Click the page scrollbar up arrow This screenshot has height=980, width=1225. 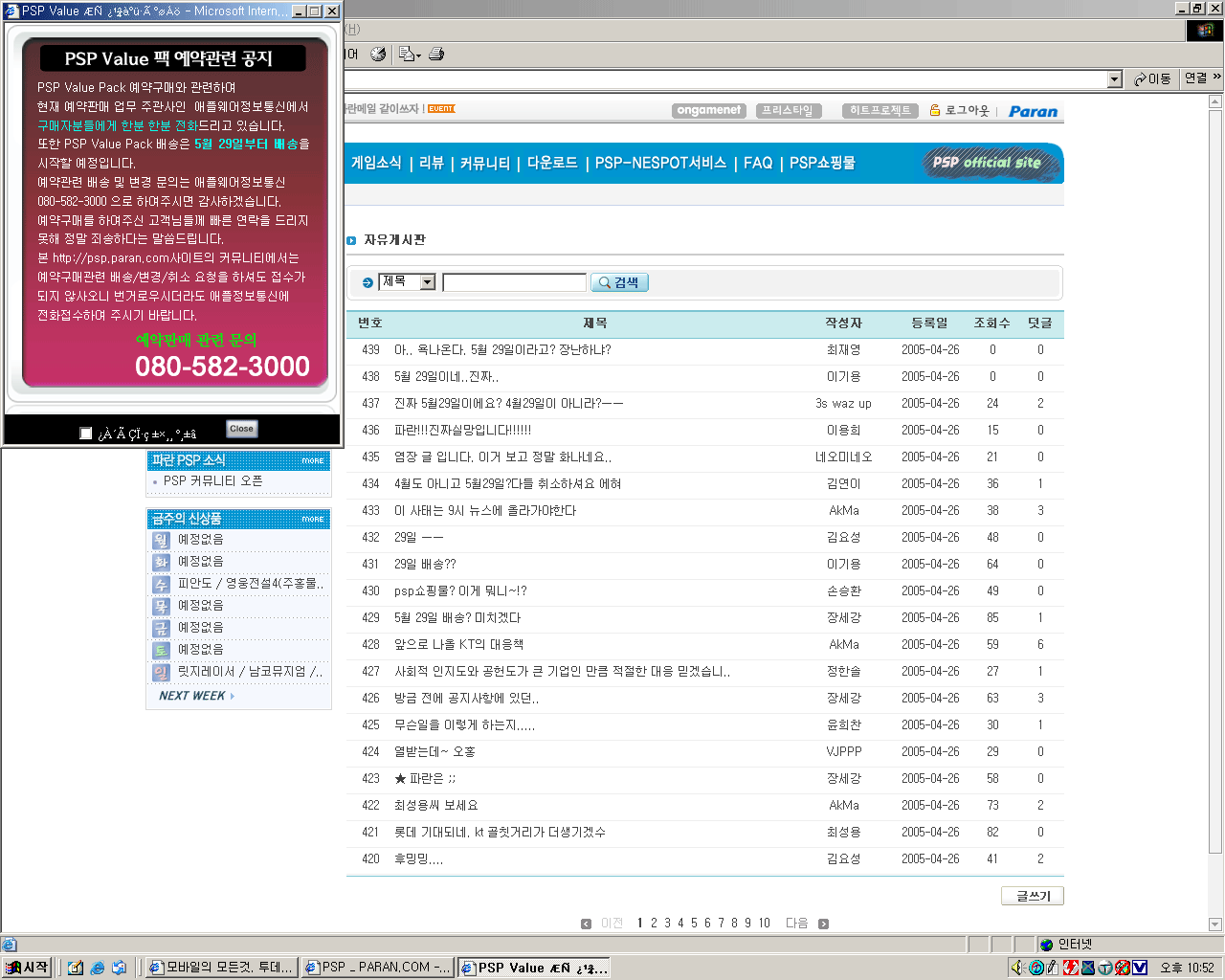point(1215,101)
